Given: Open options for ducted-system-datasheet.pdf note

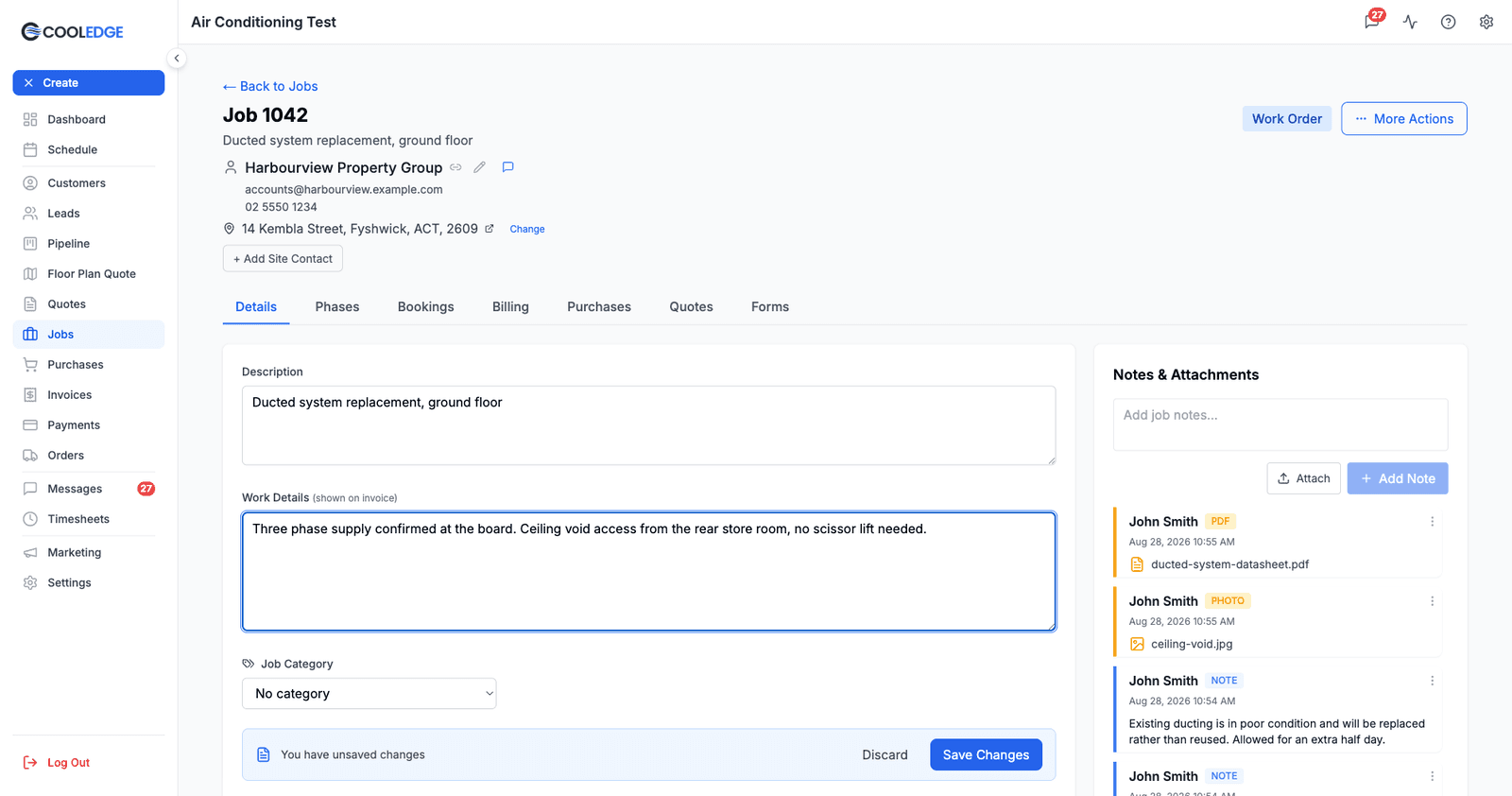Looking at the screenshot, I should click(1432, 522).
